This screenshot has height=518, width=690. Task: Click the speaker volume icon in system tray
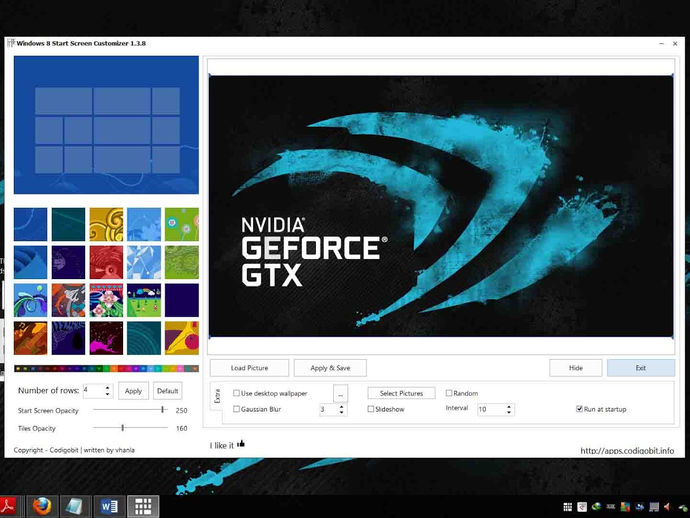coord(667,507)
